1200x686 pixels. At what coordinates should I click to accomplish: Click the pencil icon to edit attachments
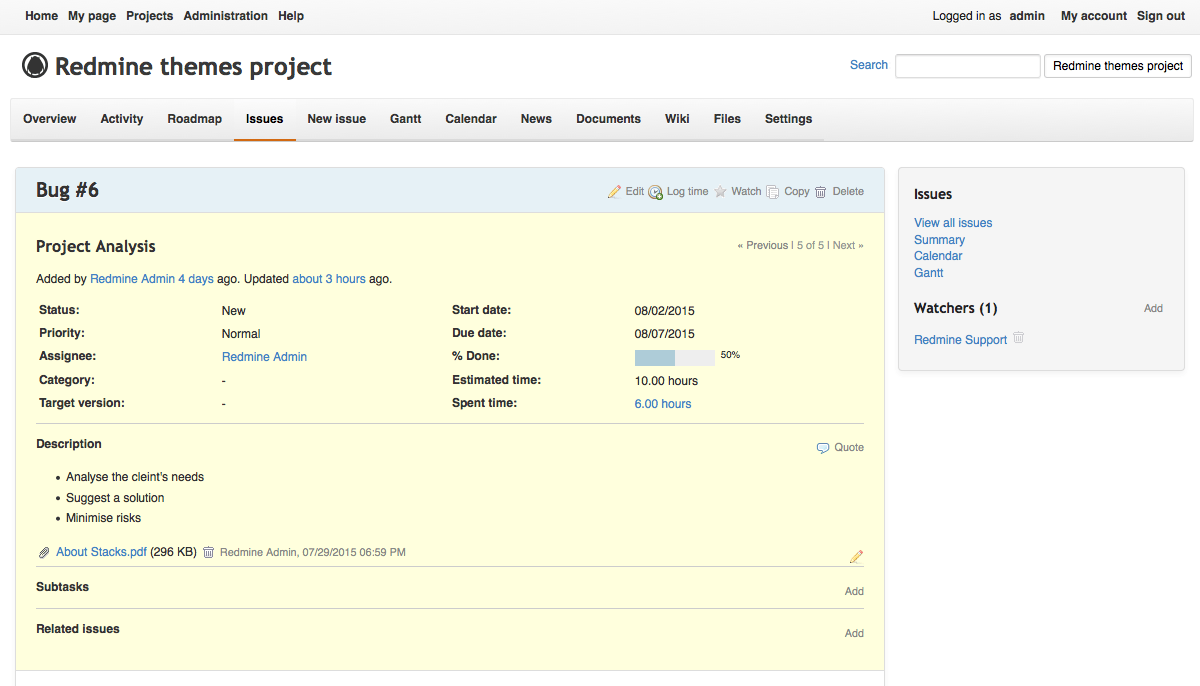pos(856,556)
